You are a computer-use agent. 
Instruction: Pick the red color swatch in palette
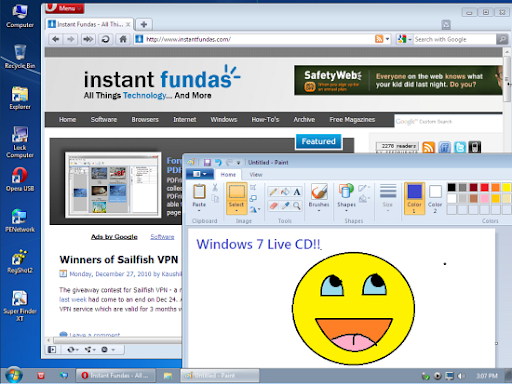click(x=484, y=187)
